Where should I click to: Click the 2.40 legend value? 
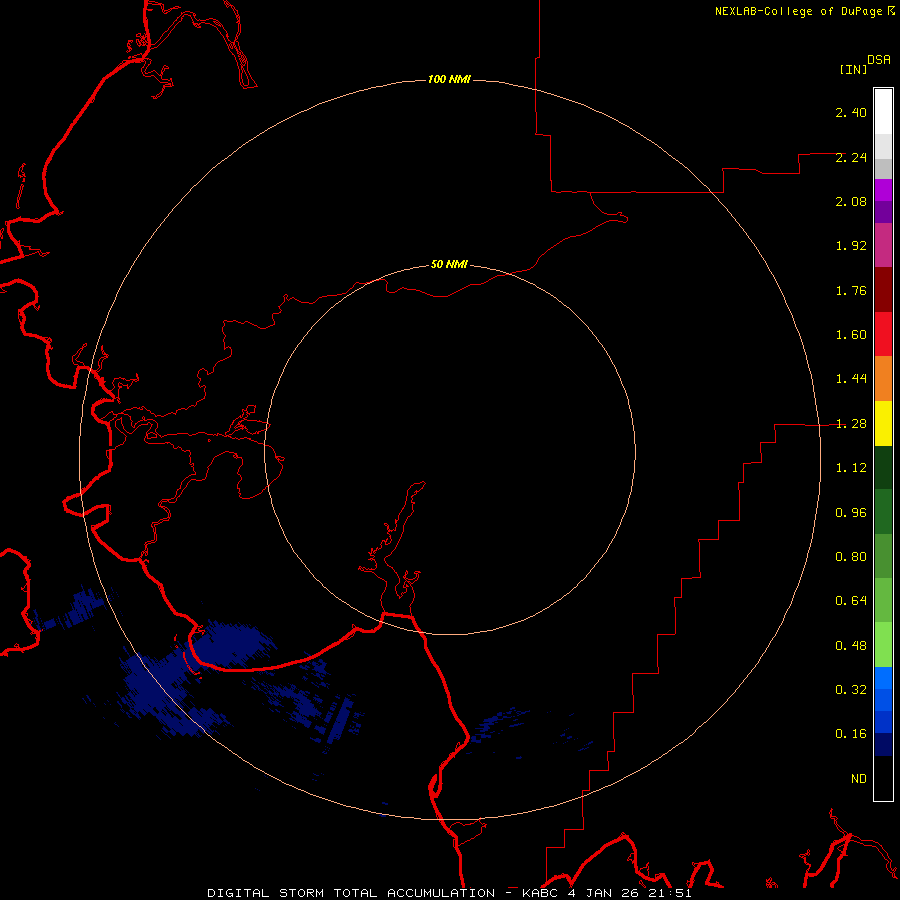[851, 112]
